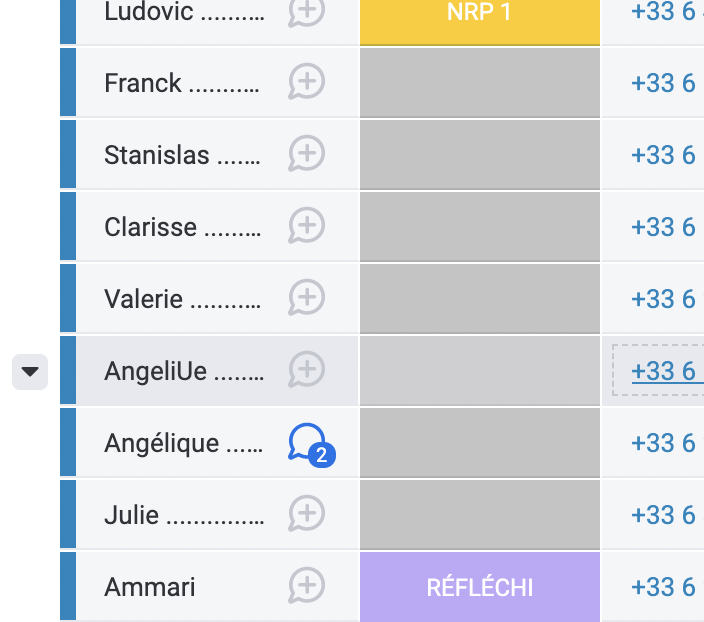Open the add-update bubble for Clarisse
704x622 pixels.
click(x=307, y=227)
